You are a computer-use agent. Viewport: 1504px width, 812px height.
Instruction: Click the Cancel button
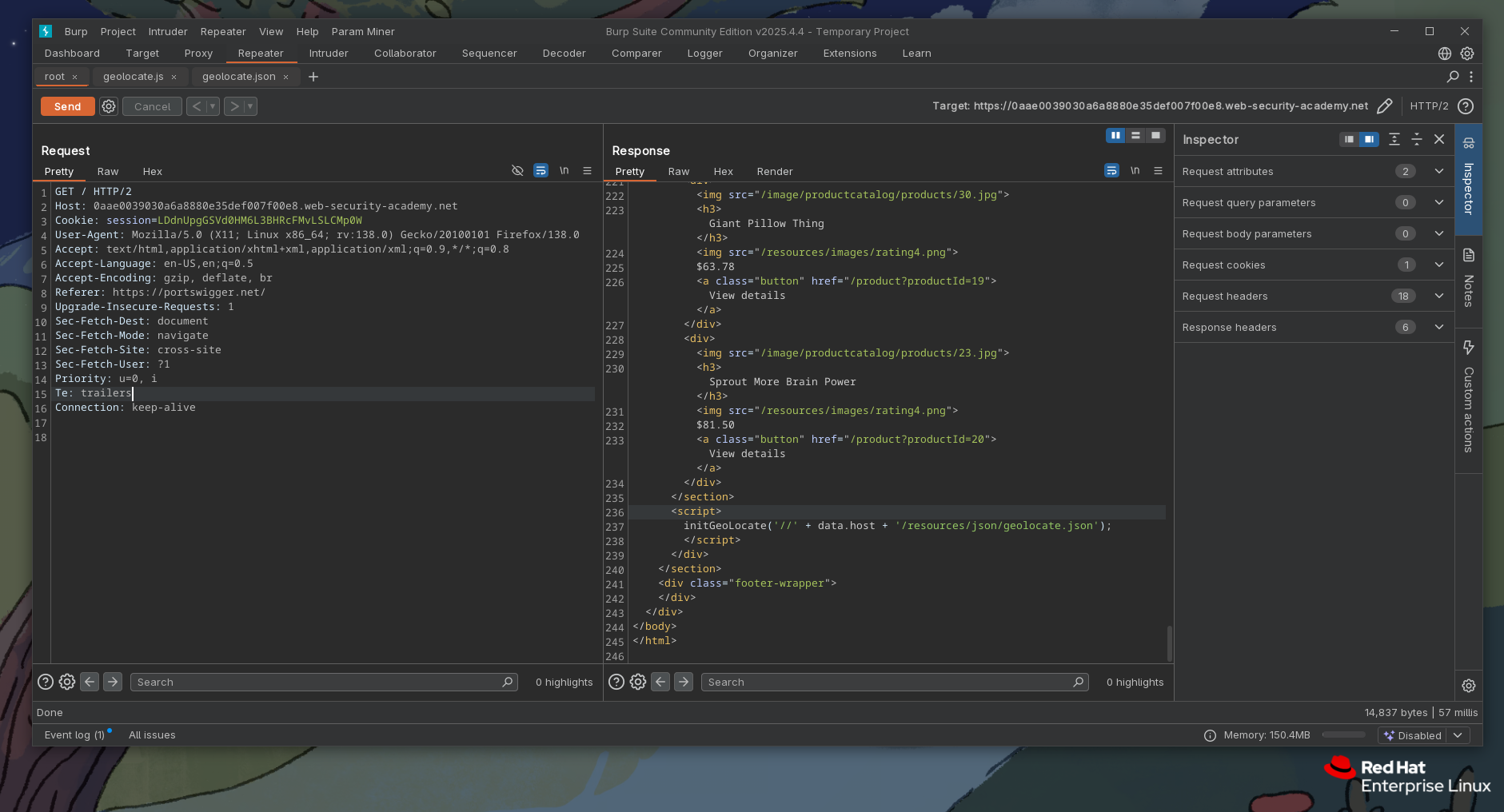click(x=152, y=106)
